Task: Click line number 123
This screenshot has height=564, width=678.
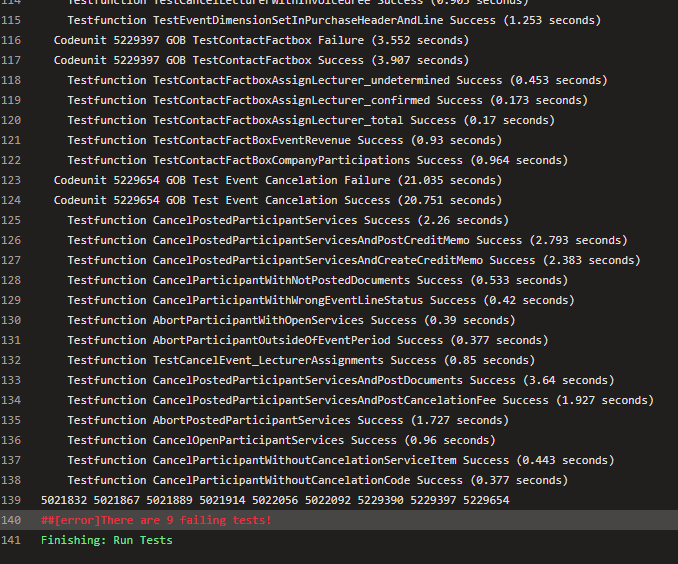Action: click(10, 180)
